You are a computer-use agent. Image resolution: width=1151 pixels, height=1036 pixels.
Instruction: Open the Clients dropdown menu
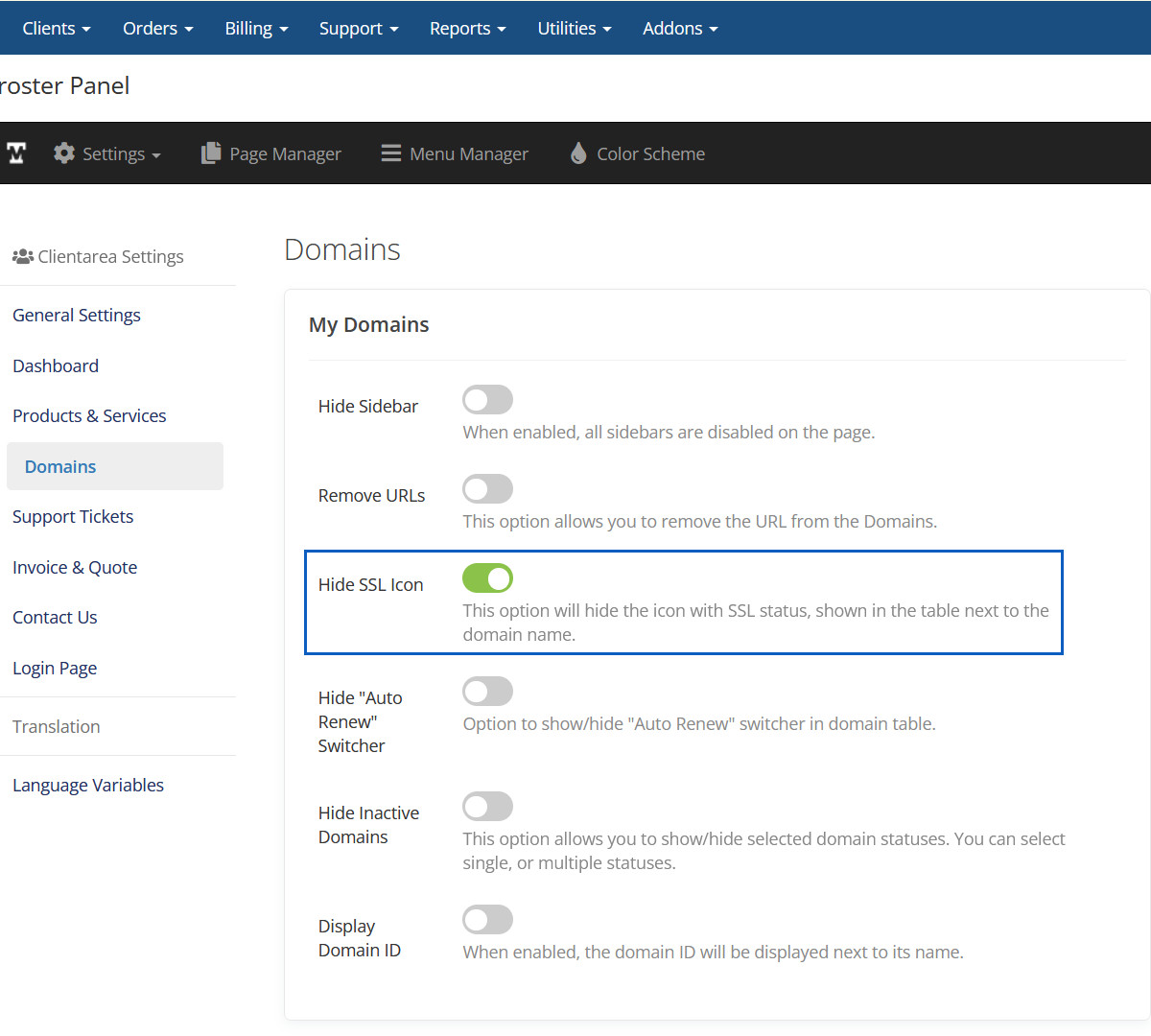point(57,29)
